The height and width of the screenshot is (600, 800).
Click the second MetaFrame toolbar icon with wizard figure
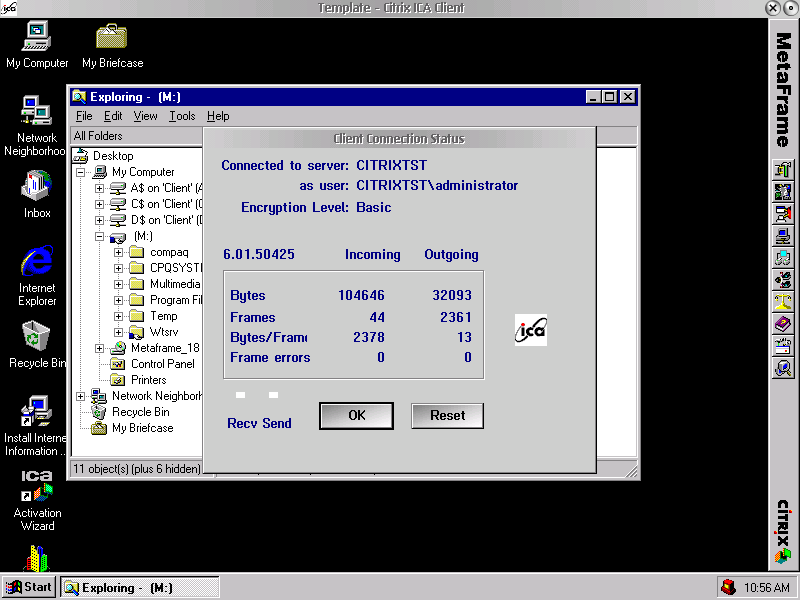783,192
